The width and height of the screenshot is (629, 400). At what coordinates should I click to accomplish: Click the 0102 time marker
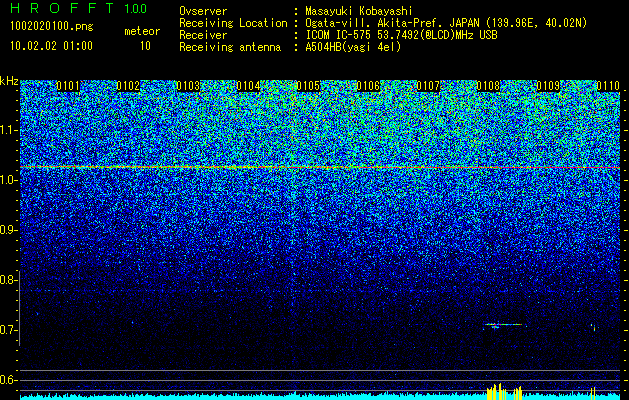coord(128,86)
